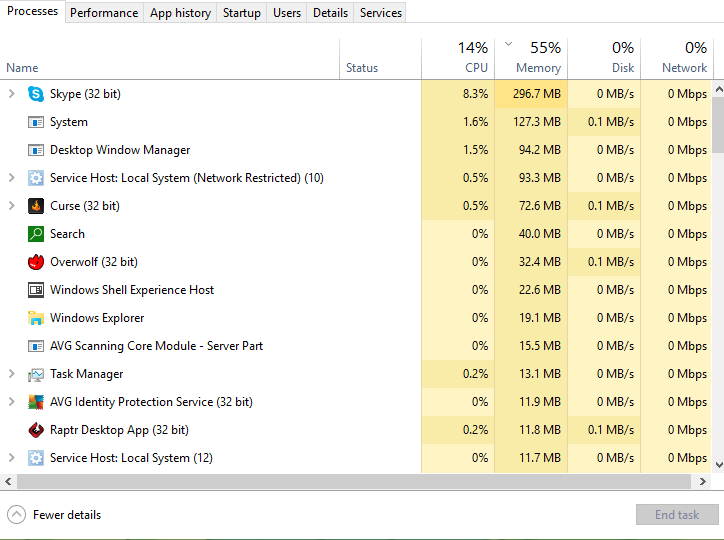Viewport: 724px width, 540px height.
Task: Click the Raptr Desktop App icon
Action: tap(36, 430)
